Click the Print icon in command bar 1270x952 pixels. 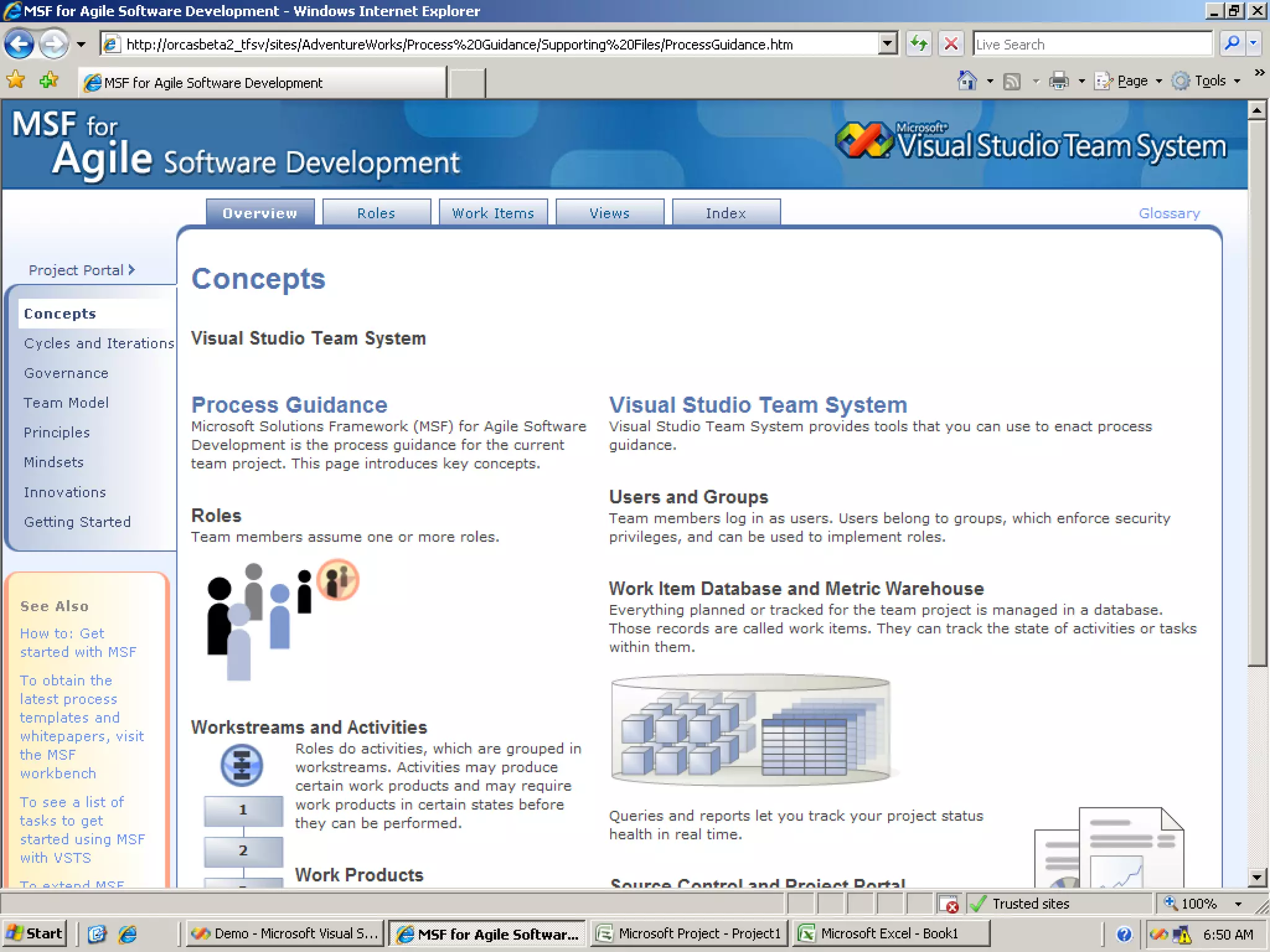(1059, 81)
